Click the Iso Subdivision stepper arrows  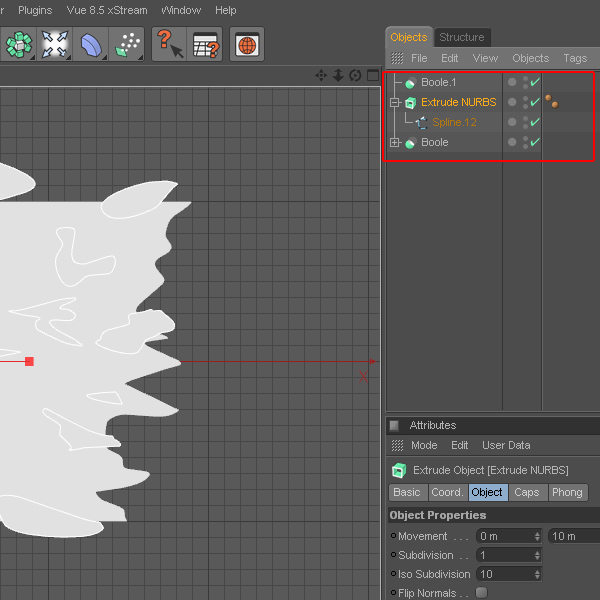pyautogui.click(x=537, y=574)
